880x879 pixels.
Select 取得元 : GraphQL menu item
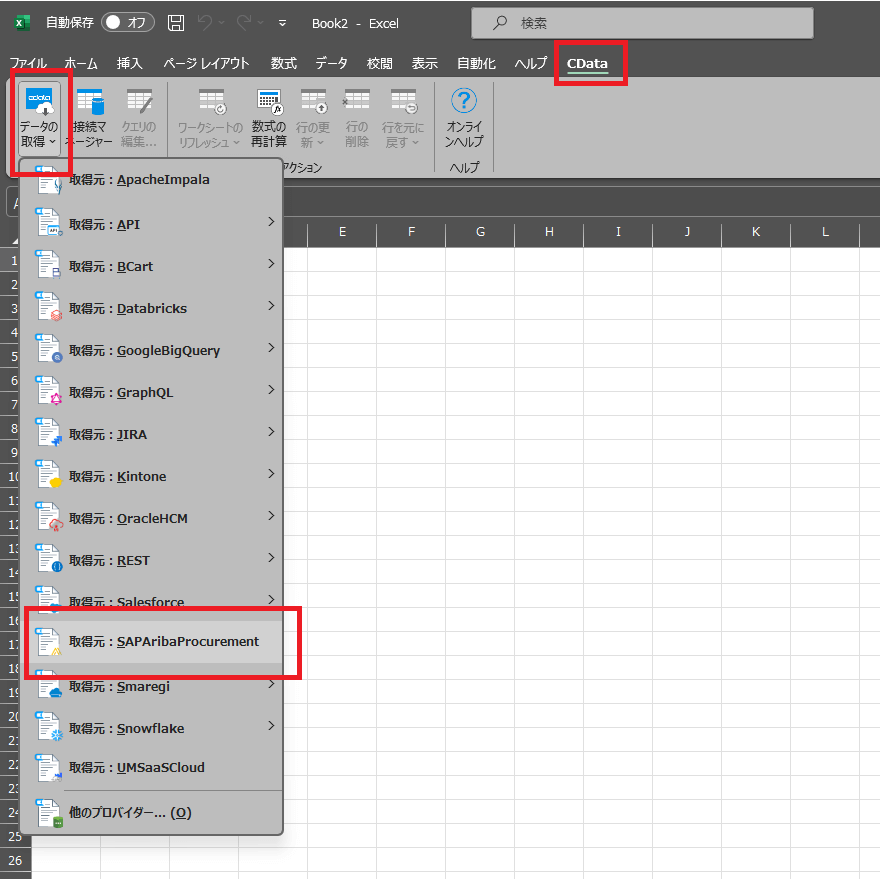151,392
